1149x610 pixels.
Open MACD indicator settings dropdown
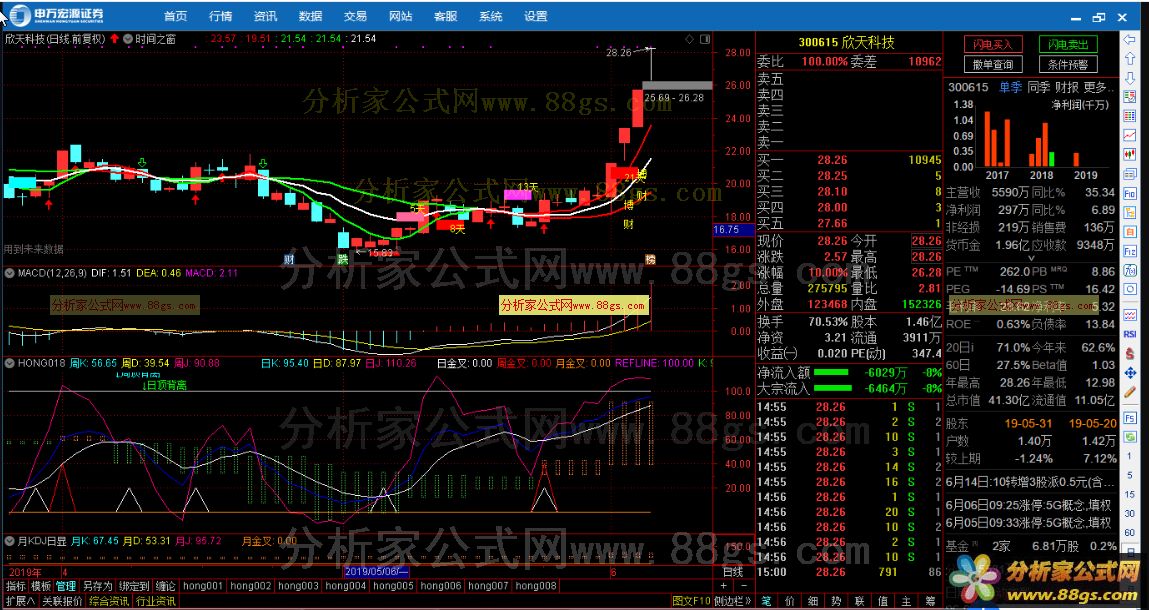click(10, 273)
